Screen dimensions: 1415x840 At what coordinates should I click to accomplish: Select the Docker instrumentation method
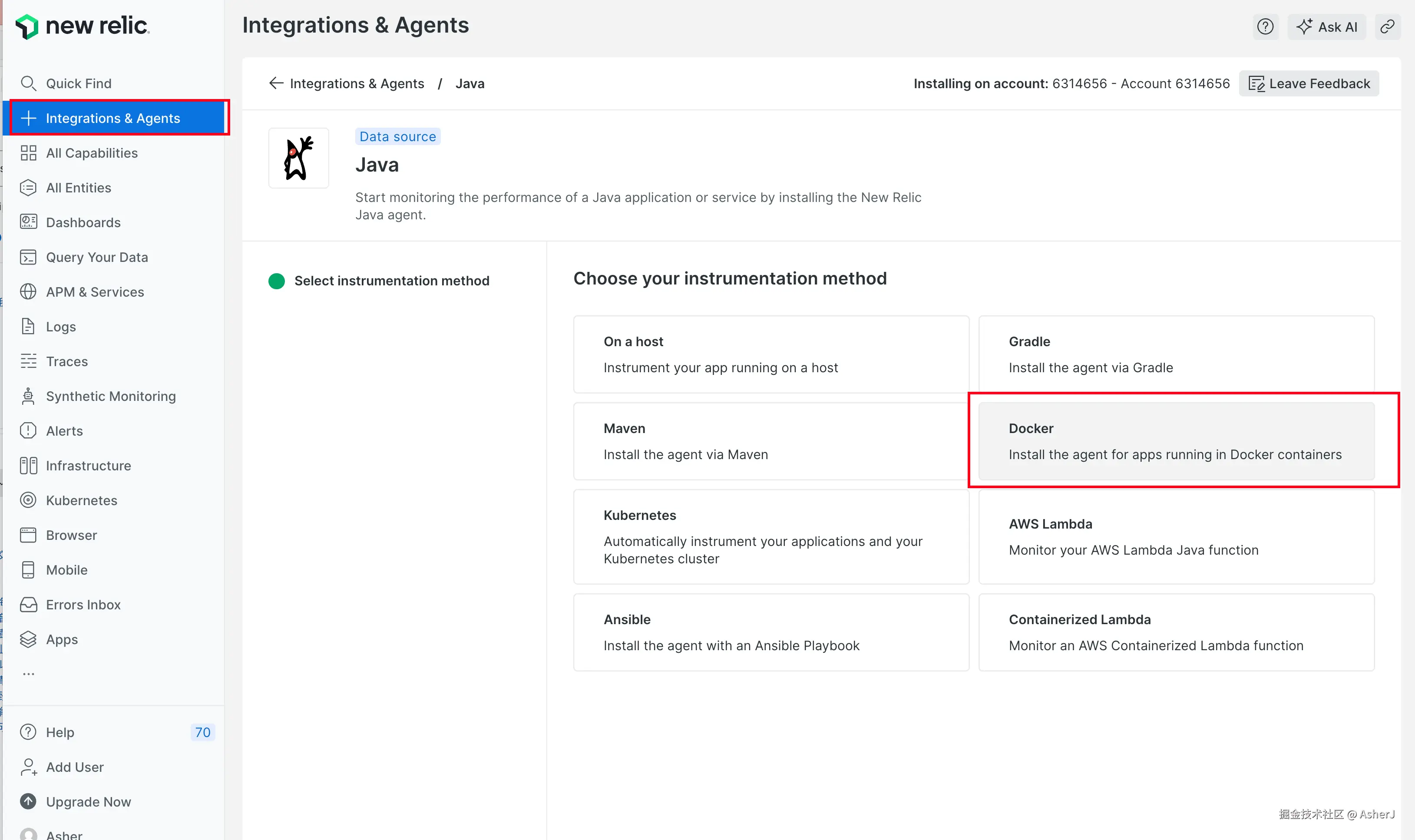(1176, 441)
